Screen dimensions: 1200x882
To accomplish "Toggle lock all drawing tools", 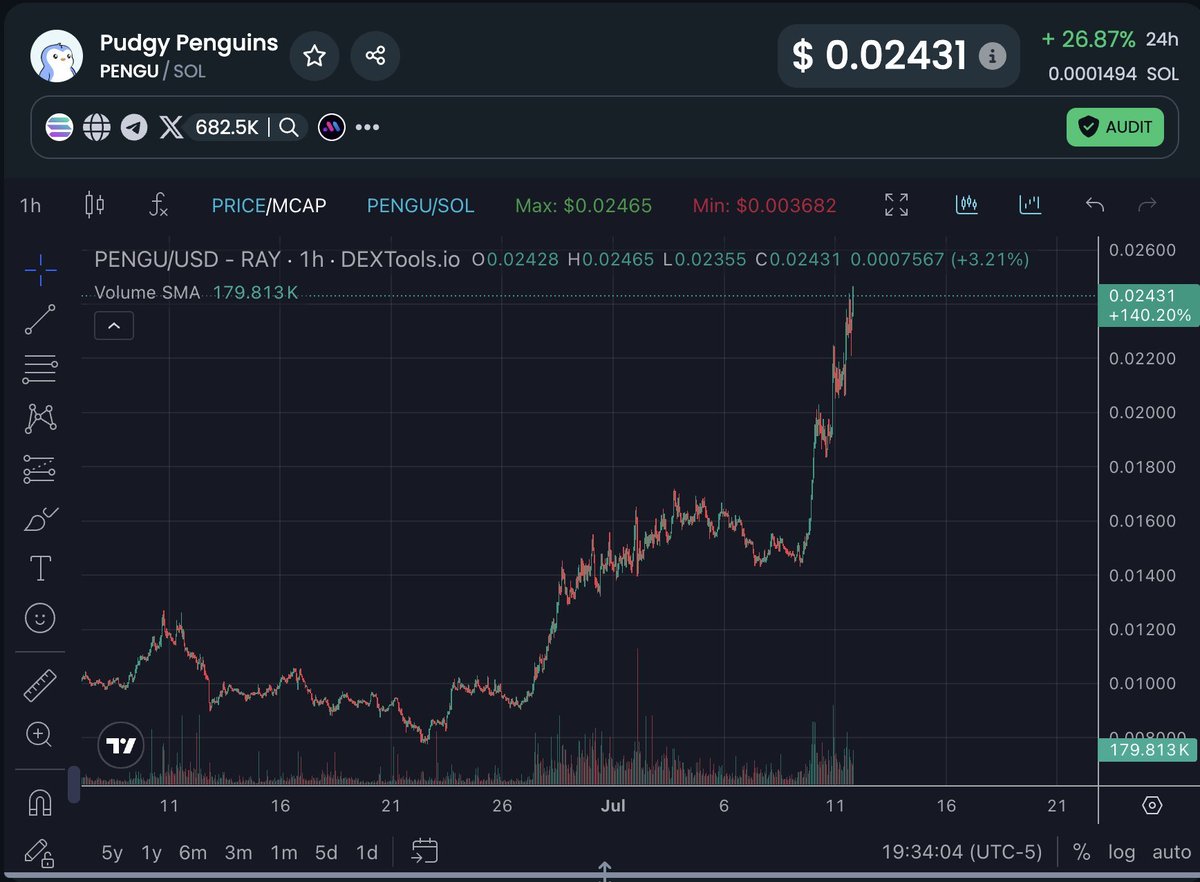I will click(x=40, y=852).
